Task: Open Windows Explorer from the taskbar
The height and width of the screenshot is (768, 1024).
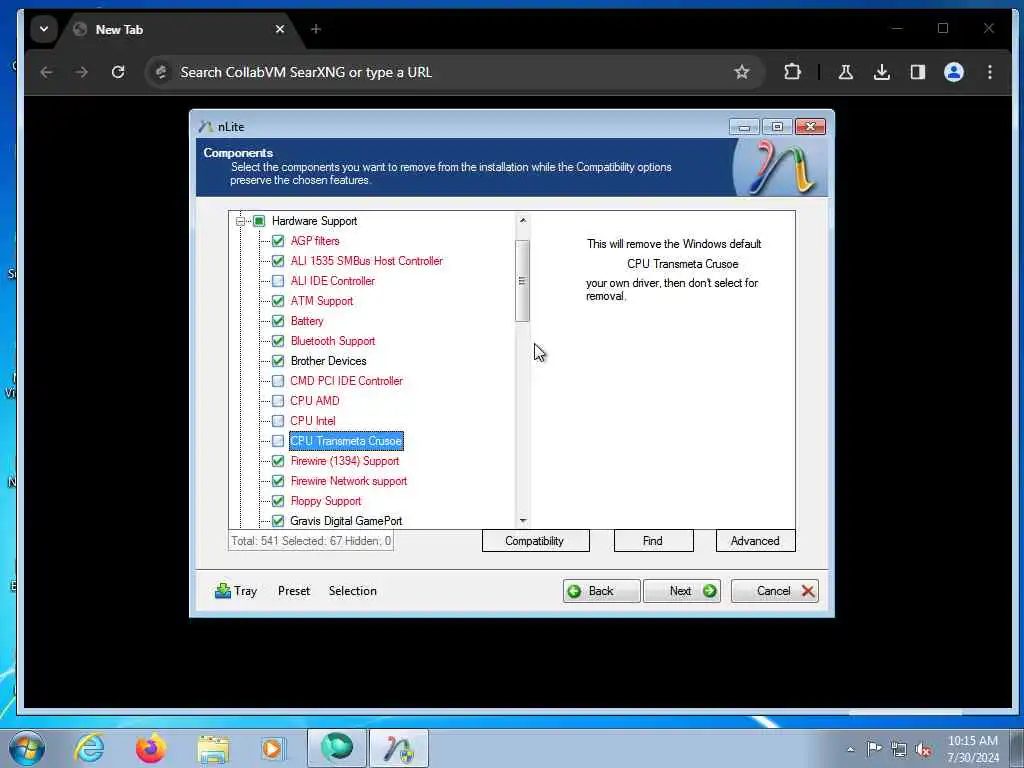Action: click(213, 748)
